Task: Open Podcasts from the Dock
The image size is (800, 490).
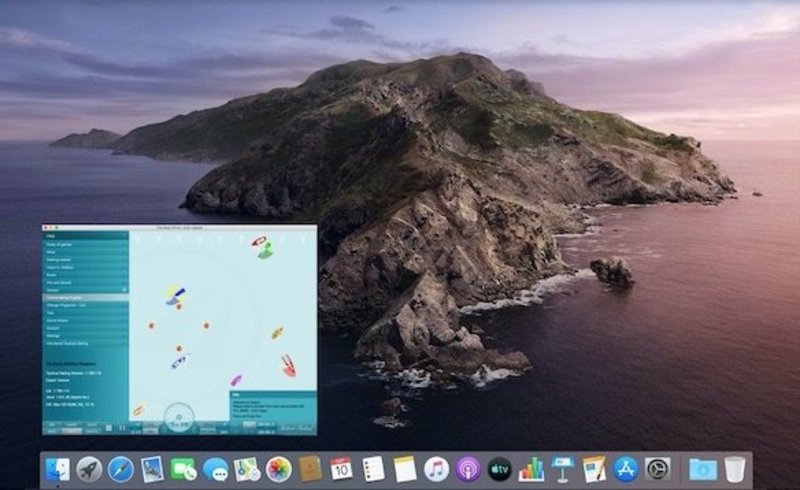Action: [468, 469]
